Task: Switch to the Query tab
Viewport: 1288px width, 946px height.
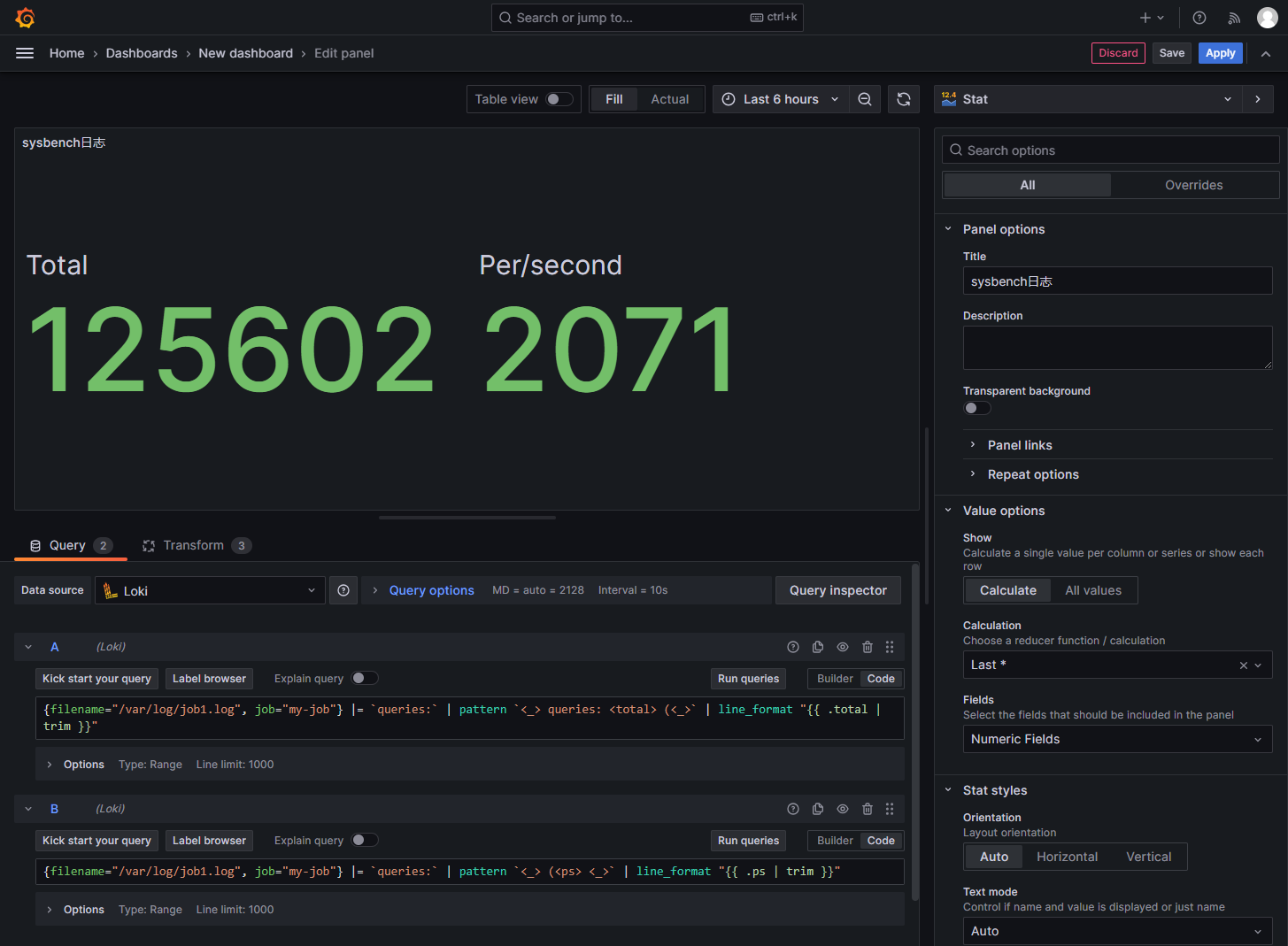Action: pyautogui.click(x=71, y=545)
